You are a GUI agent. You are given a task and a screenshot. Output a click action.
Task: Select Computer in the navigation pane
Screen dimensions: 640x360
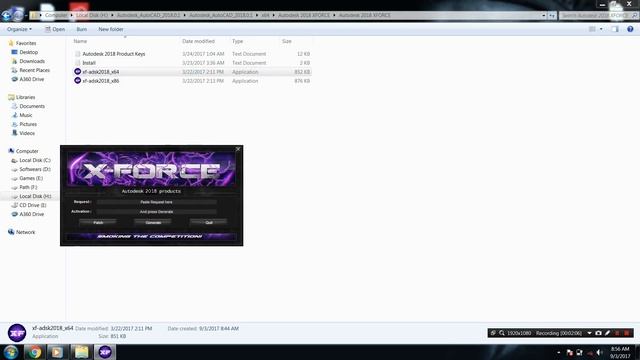[x=27, y=151]
